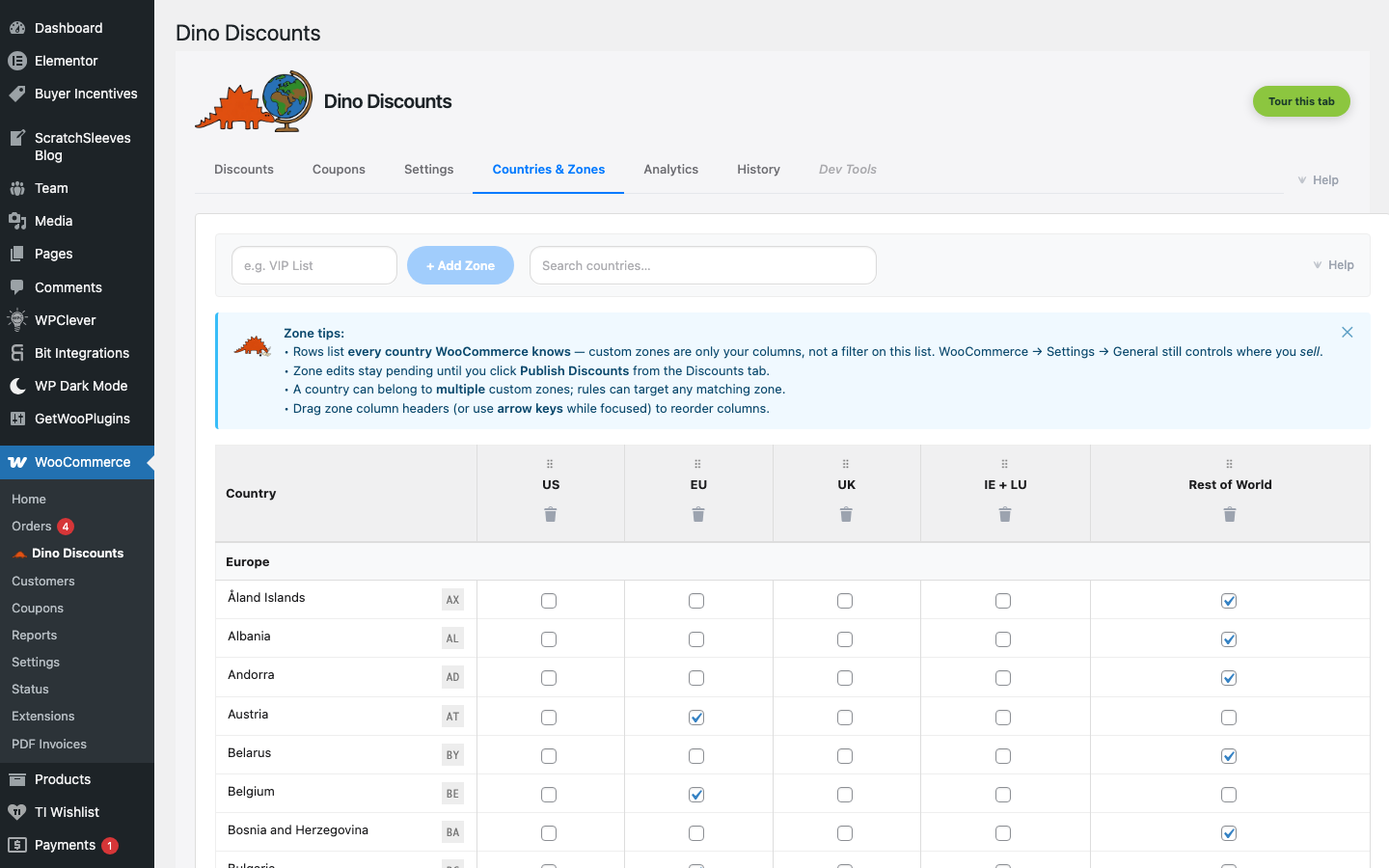Image resolution: width=1389 pixels, height=868 pixels.
Task: Open the Dashboard icon in sidebar
Action: point(17,28)
